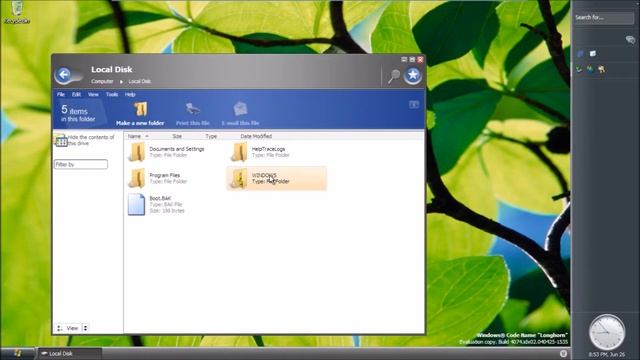Sort by the Size column header
640x360 pixels.
177,136
